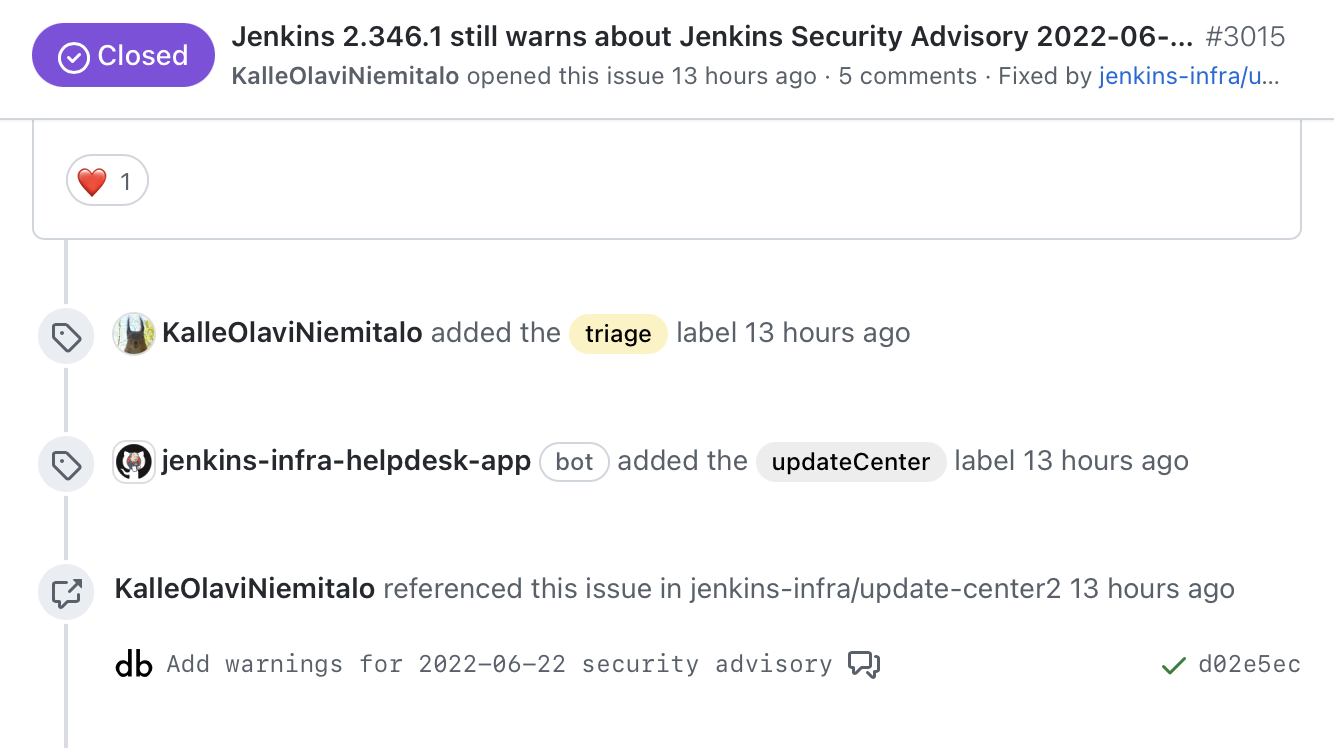Image resolution: width=1334 pixels, height=750 pixels.
Task: Click the jenkins-infra-helpdesk-app bot avatar
Action: point(133,462)
